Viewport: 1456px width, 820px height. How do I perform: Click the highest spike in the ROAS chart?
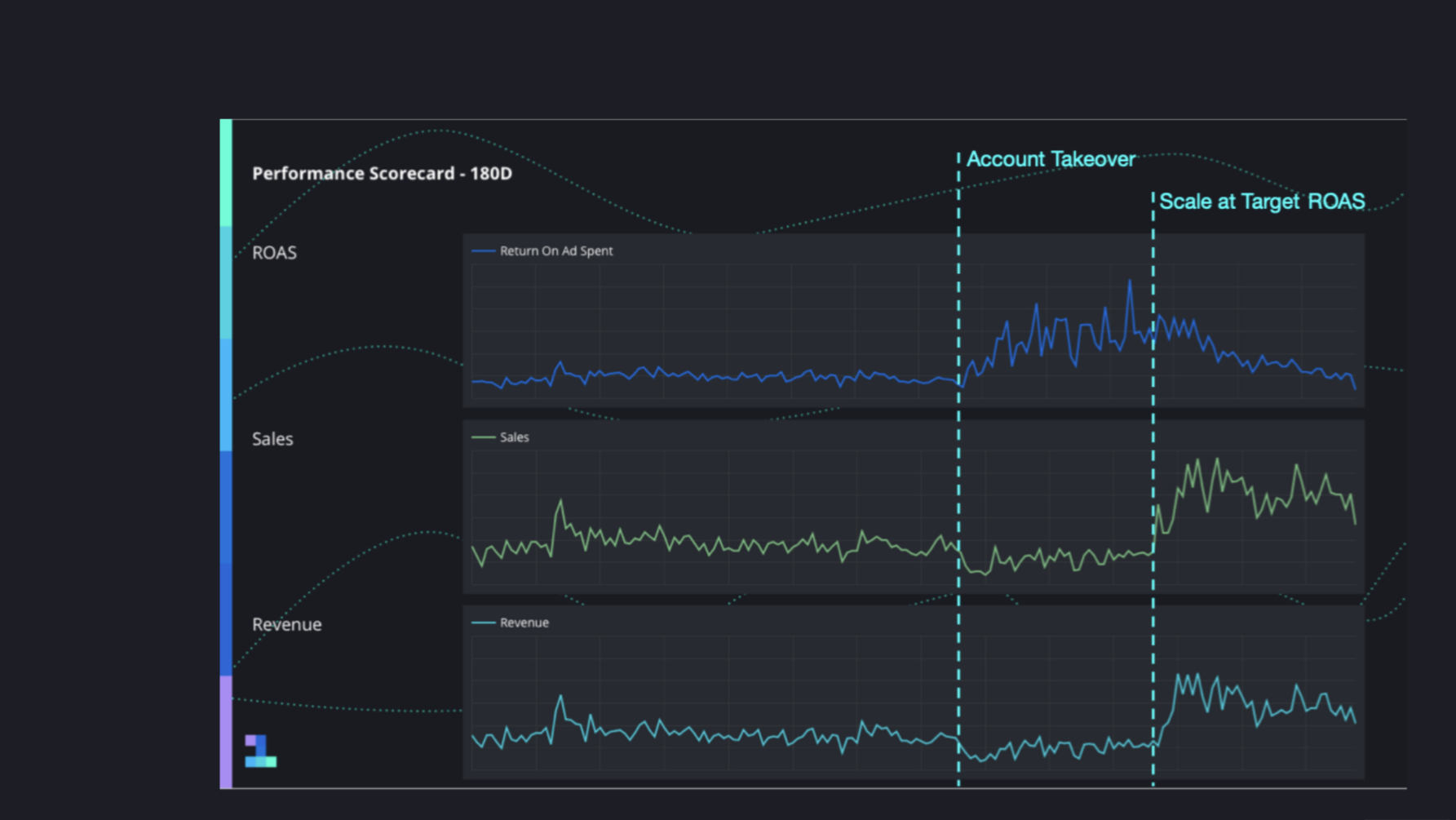coord(1130,281)
